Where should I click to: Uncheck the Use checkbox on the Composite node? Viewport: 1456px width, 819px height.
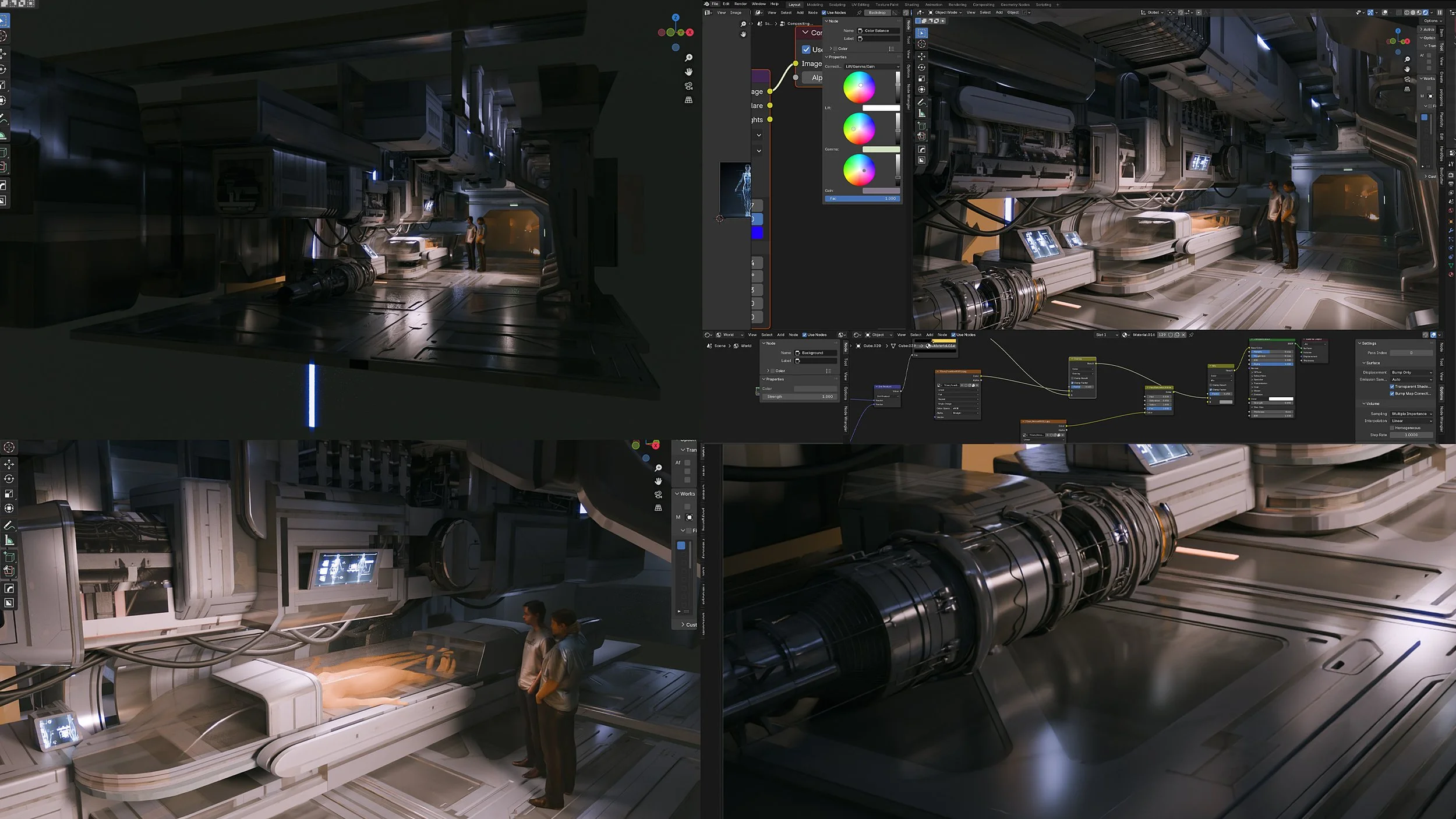coord(806,50)
